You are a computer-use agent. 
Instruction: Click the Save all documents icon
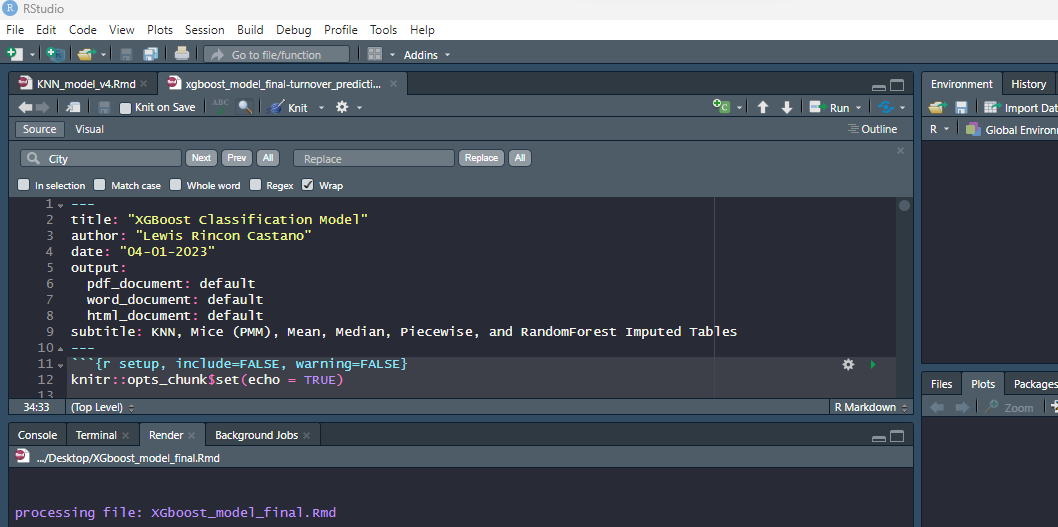click(x=150, y=54)
